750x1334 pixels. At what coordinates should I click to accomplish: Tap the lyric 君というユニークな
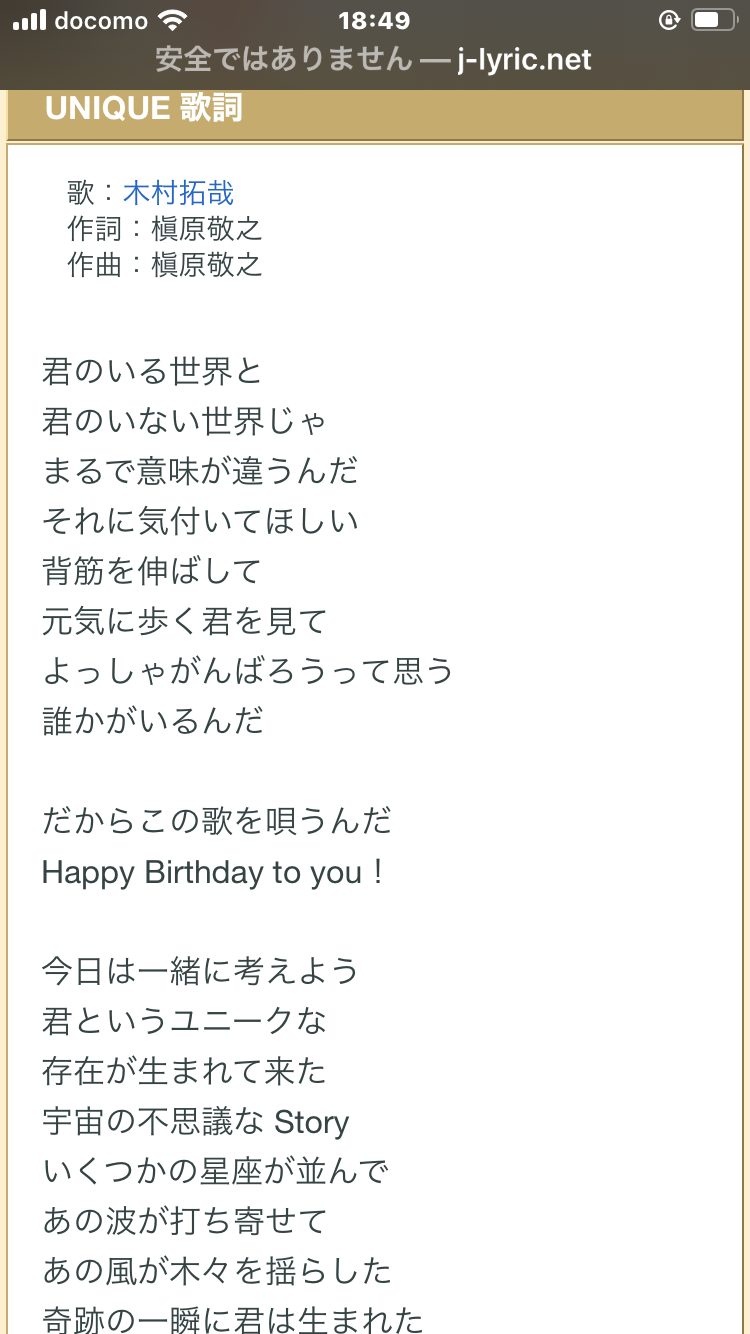185,1021
